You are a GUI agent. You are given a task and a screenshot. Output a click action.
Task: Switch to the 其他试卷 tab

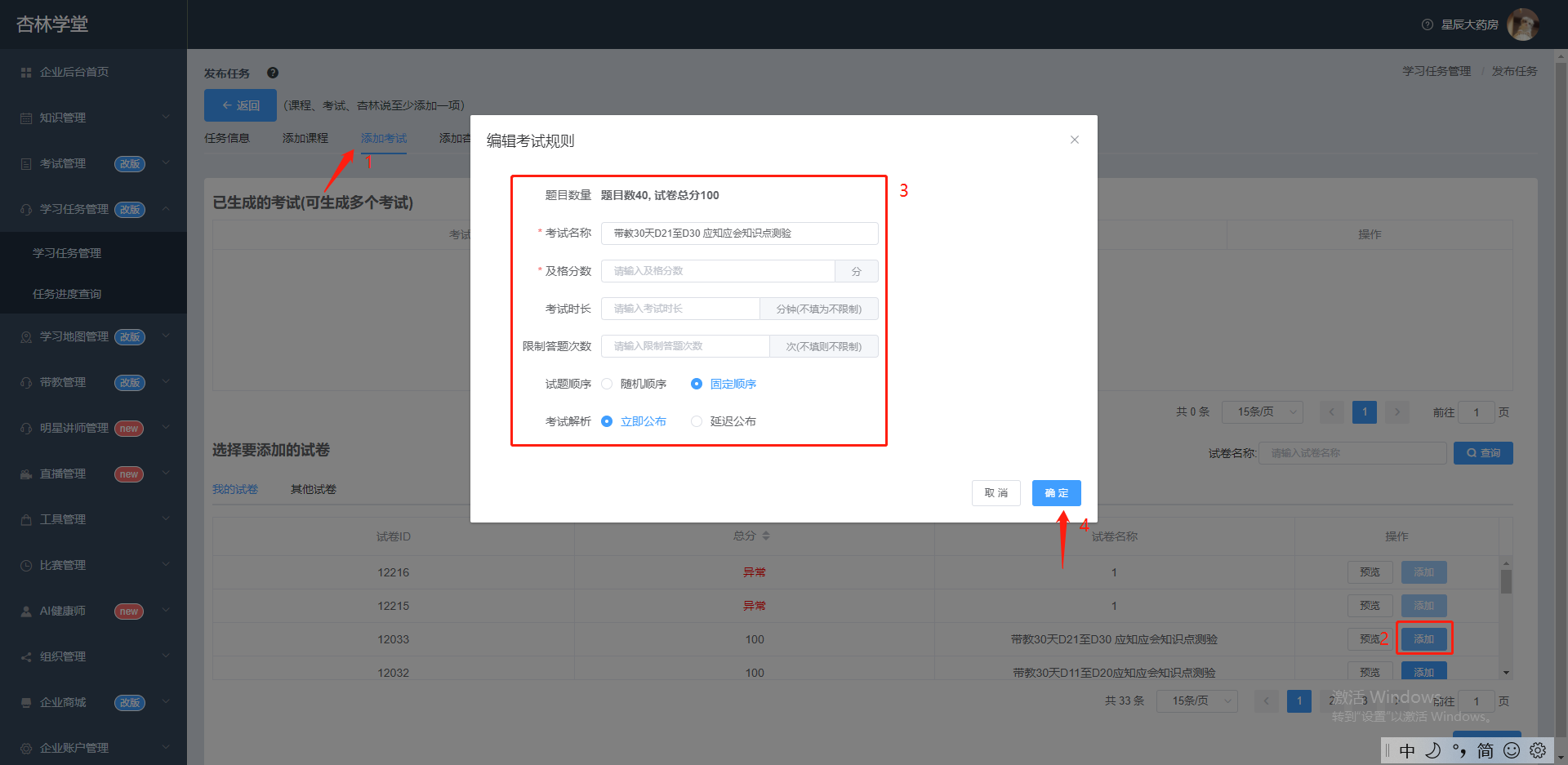click(314, 490)
